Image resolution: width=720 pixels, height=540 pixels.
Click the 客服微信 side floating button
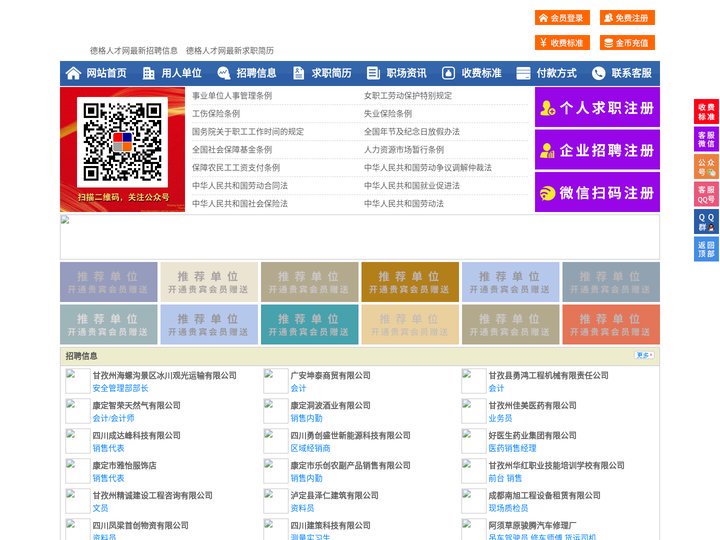pos(706,139)
